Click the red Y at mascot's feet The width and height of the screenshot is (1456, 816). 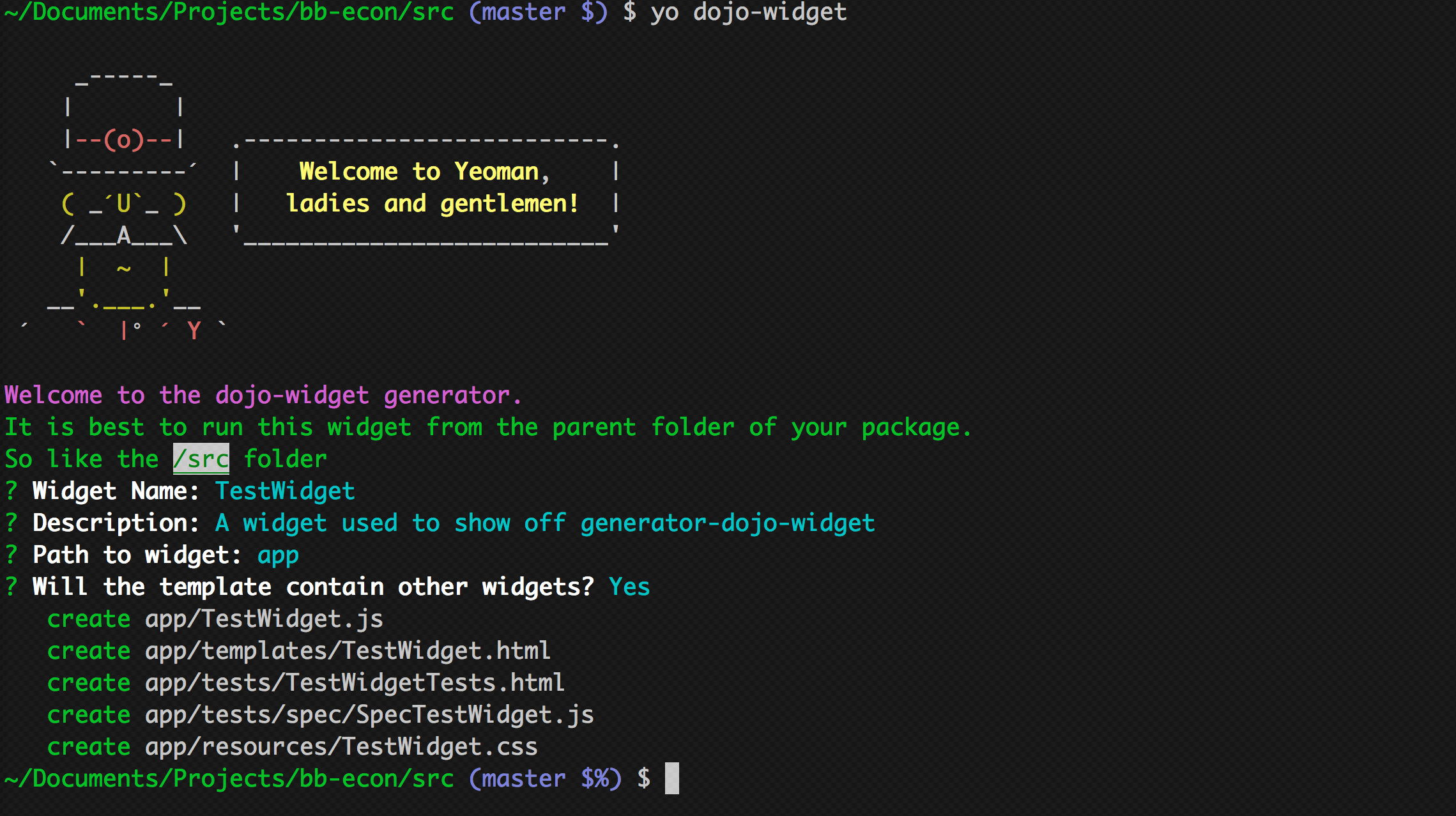pos(194,331)
